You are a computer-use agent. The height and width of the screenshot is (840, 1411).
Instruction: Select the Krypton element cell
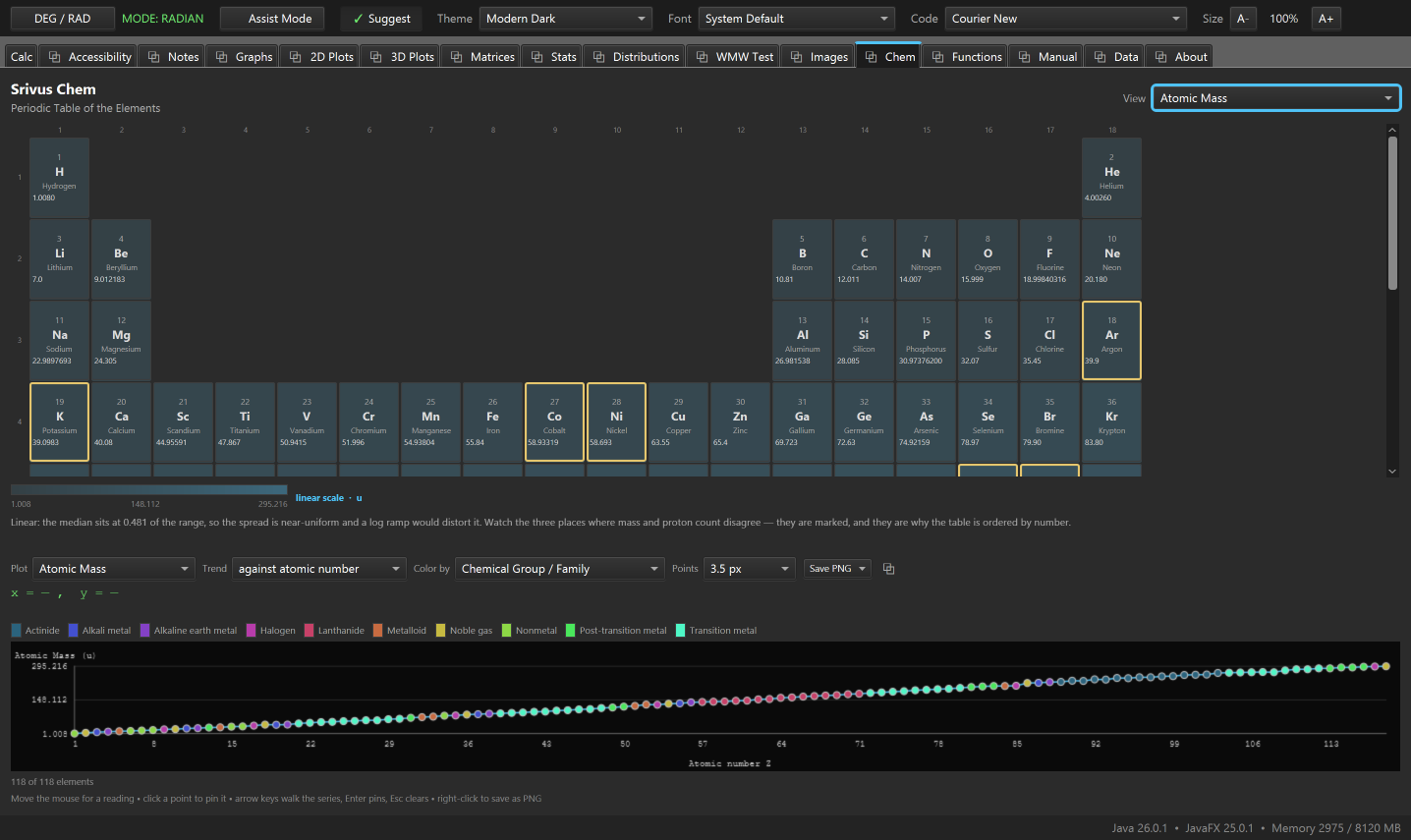pos(1111,421)
